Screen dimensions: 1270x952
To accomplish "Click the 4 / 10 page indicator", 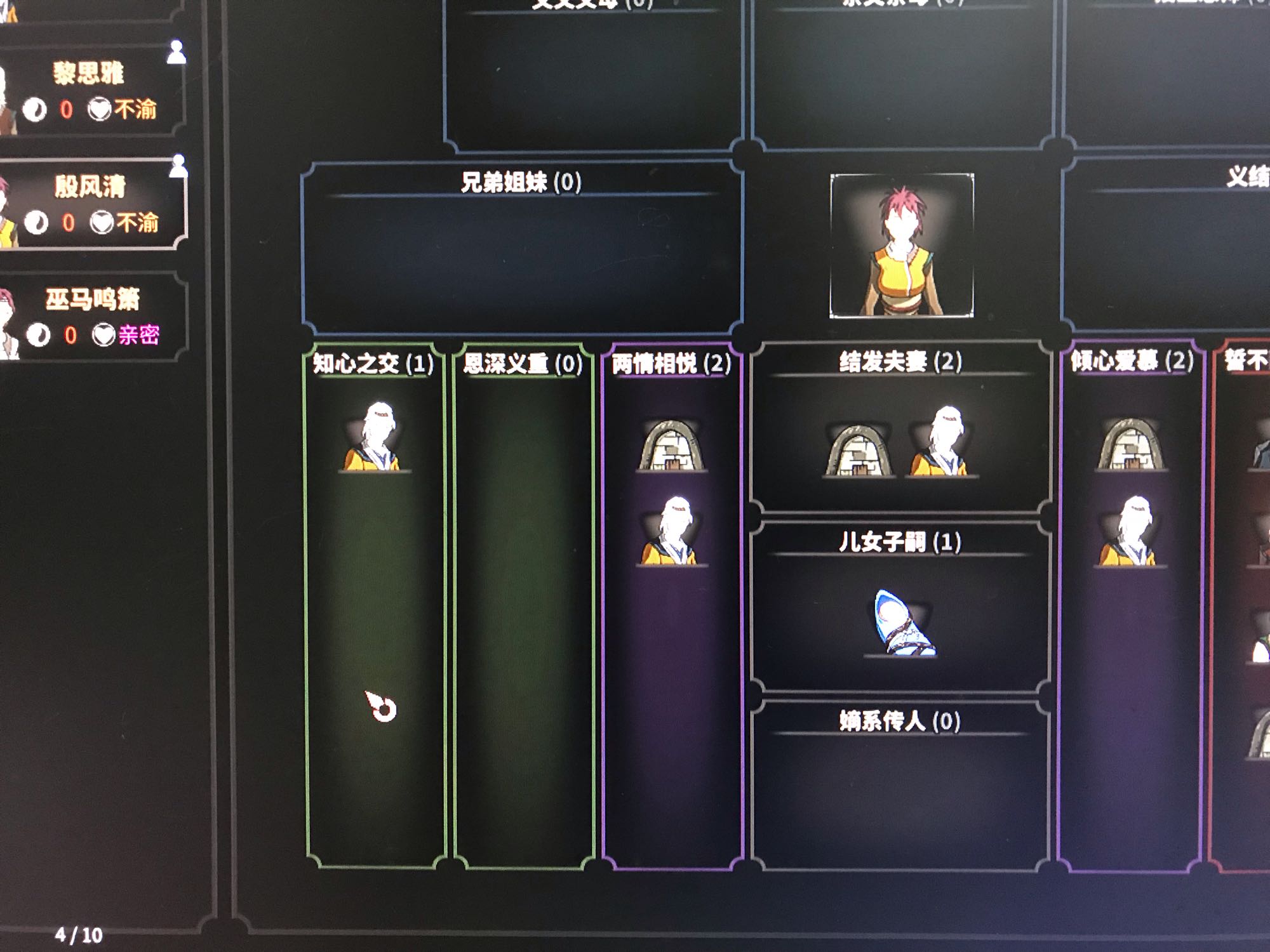I will (79, 935).
